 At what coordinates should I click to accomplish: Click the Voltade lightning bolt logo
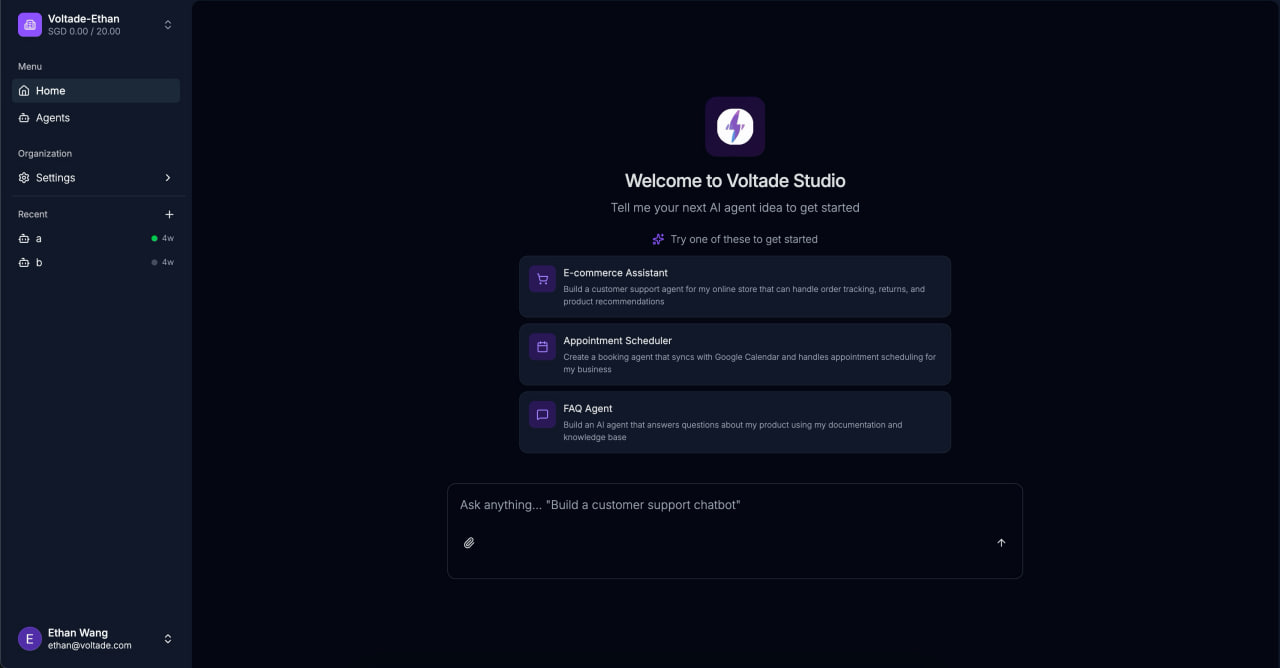click(735, 127)
